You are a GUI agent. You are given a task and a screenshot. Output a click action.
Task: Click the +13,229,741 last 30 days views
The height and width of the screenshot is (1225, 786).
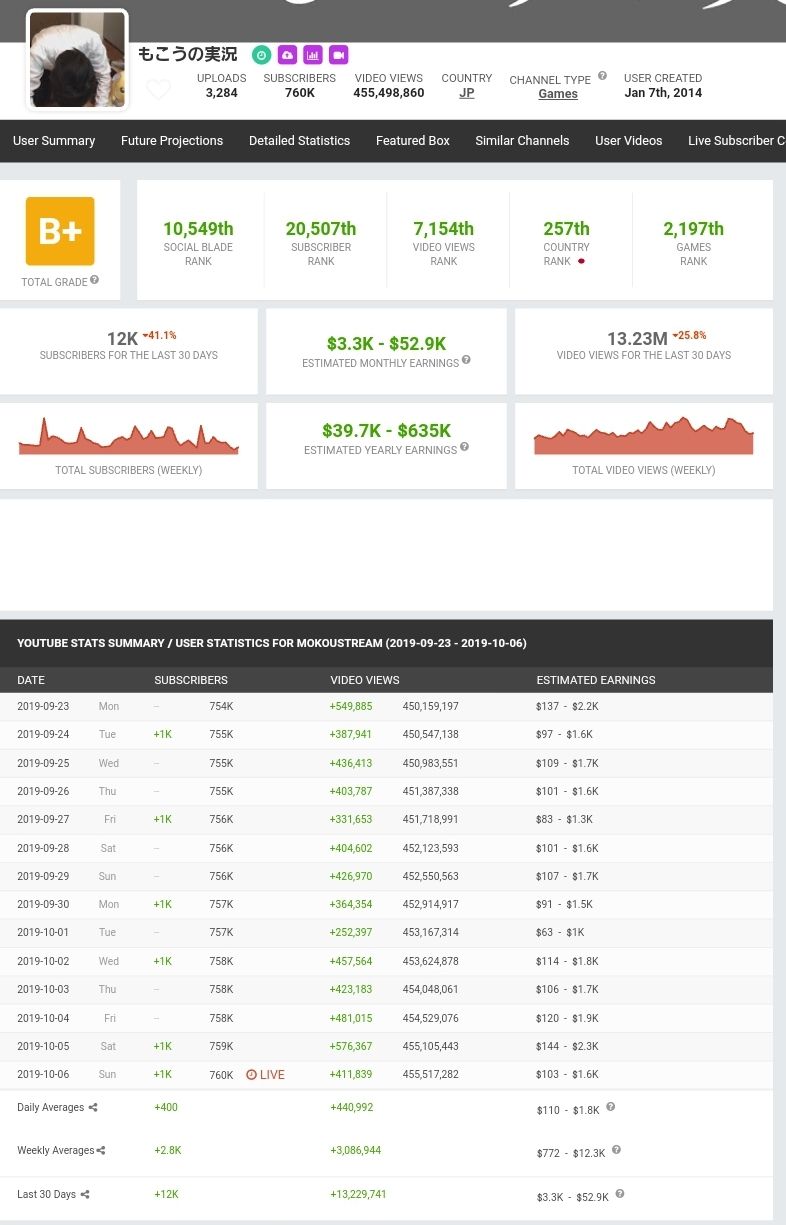pyautogui.click(x=358, y=1195)
